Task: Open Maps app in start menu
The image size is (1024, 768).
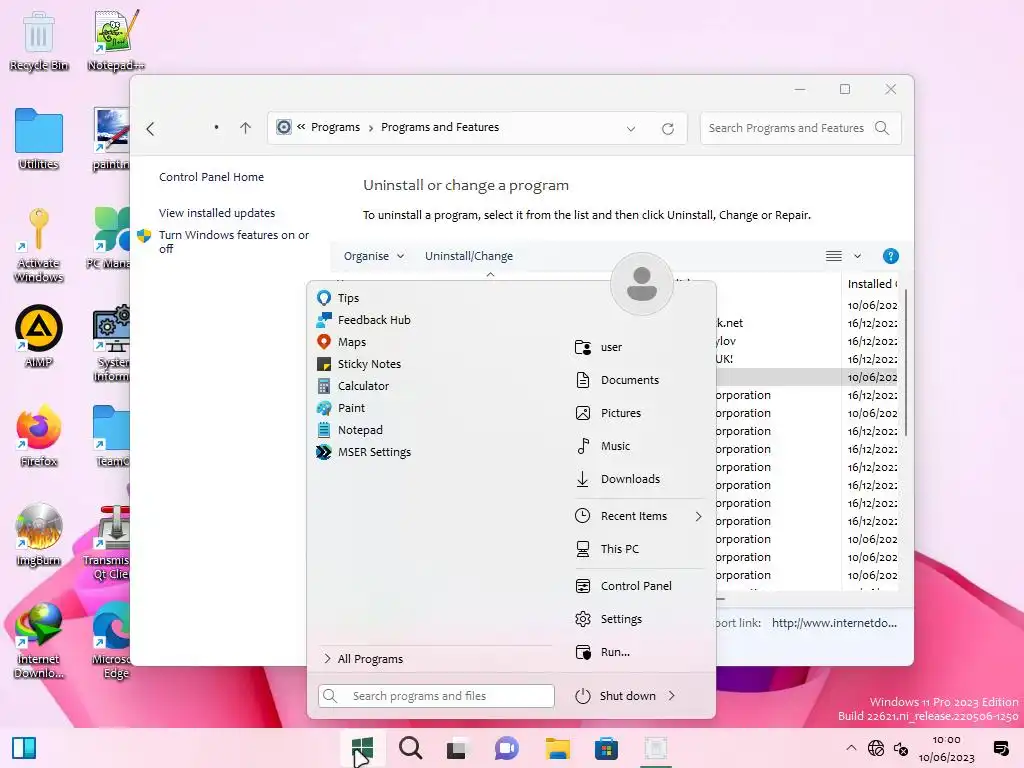Action: (341, 342)
